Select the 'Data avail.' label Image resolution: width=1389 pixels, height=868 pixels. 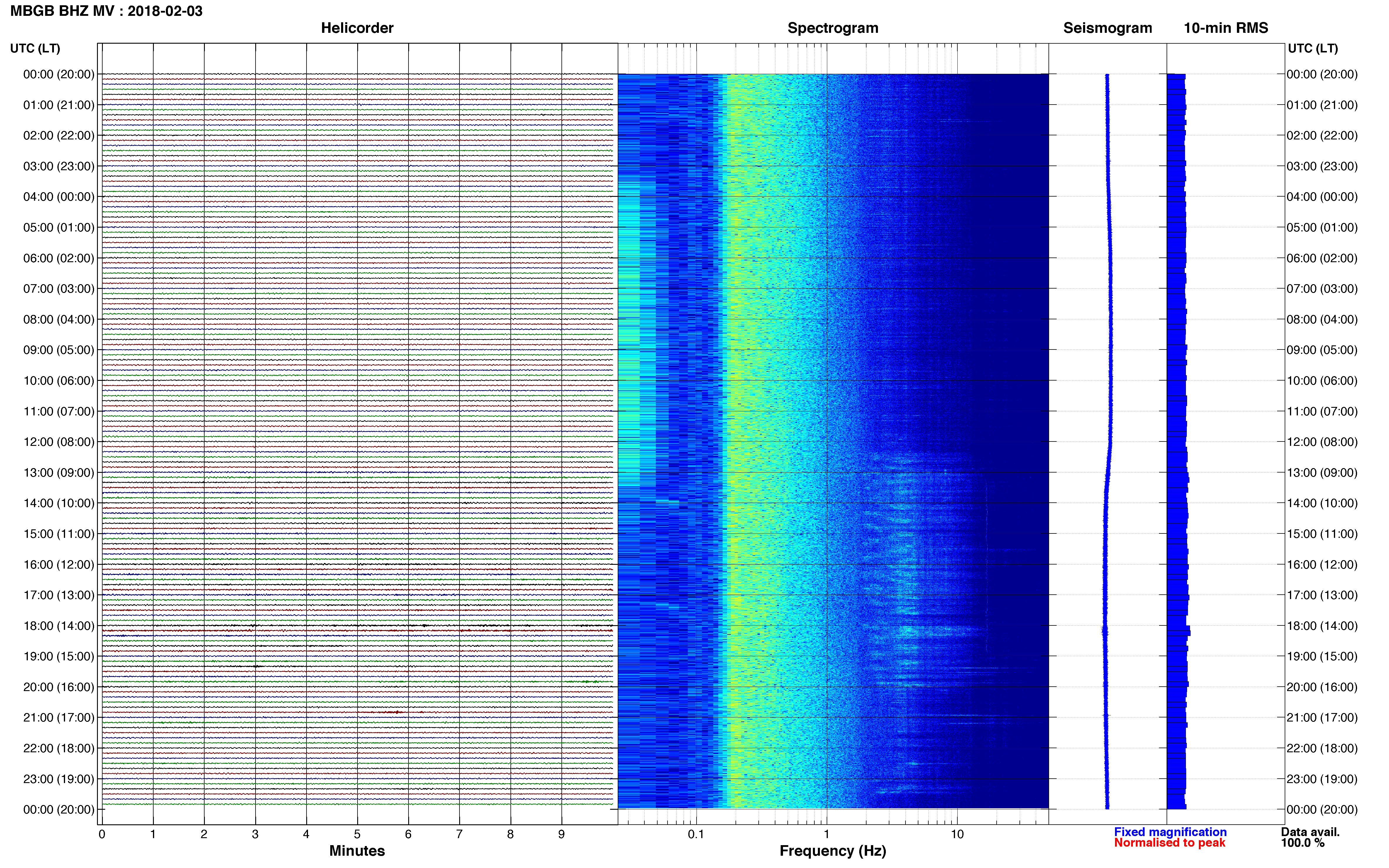(x=1310, y=832)
